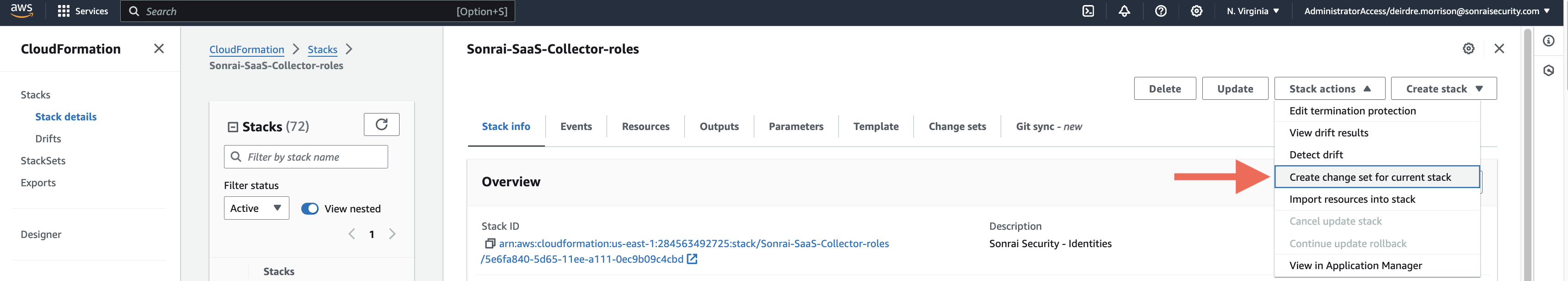
Task: Open stack panel preferences gear icon
Action: click(x=1468, y=49)
